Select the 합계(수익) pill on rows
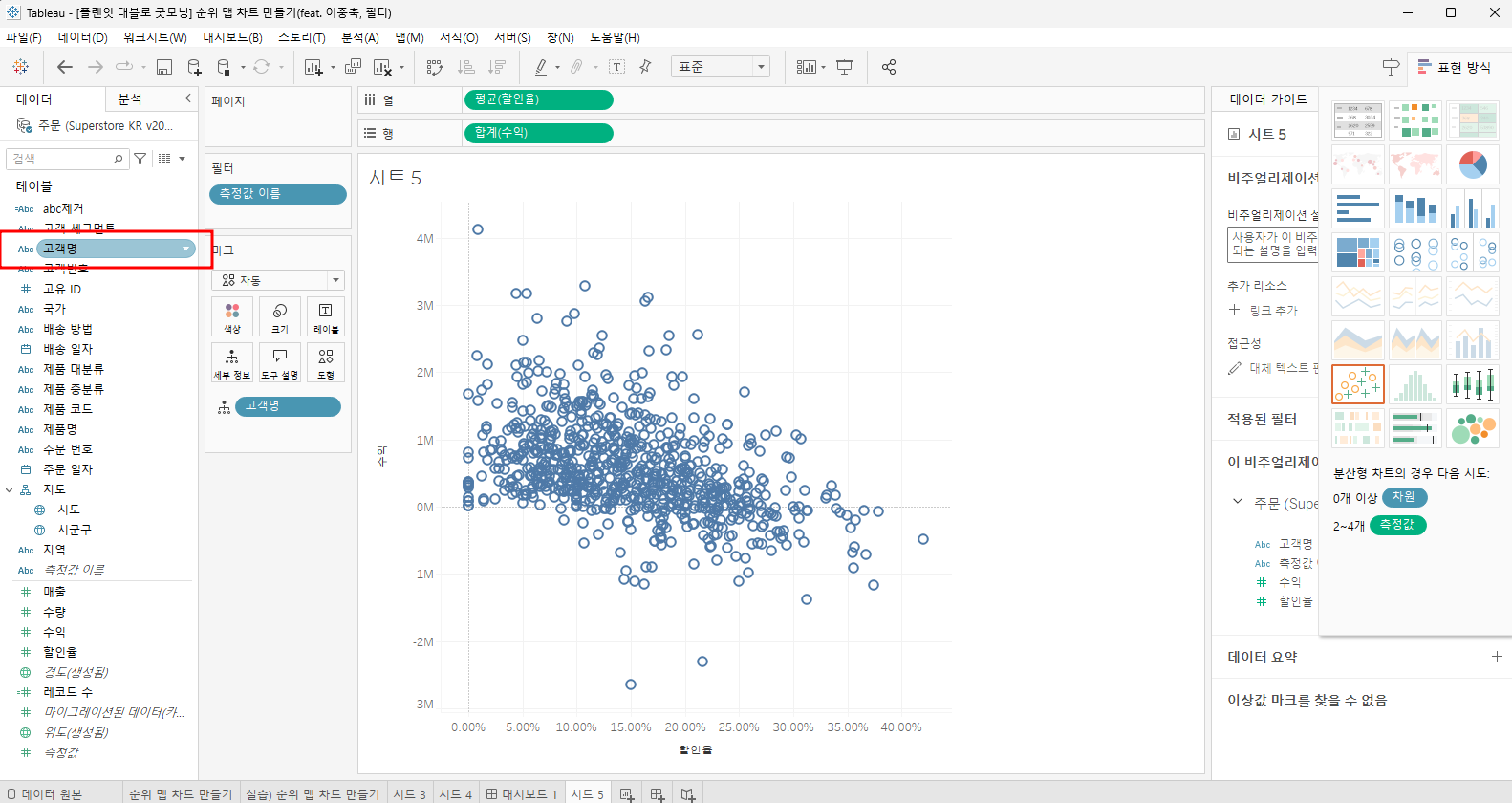The image size is (1512, 803). (x=538, y=133)
